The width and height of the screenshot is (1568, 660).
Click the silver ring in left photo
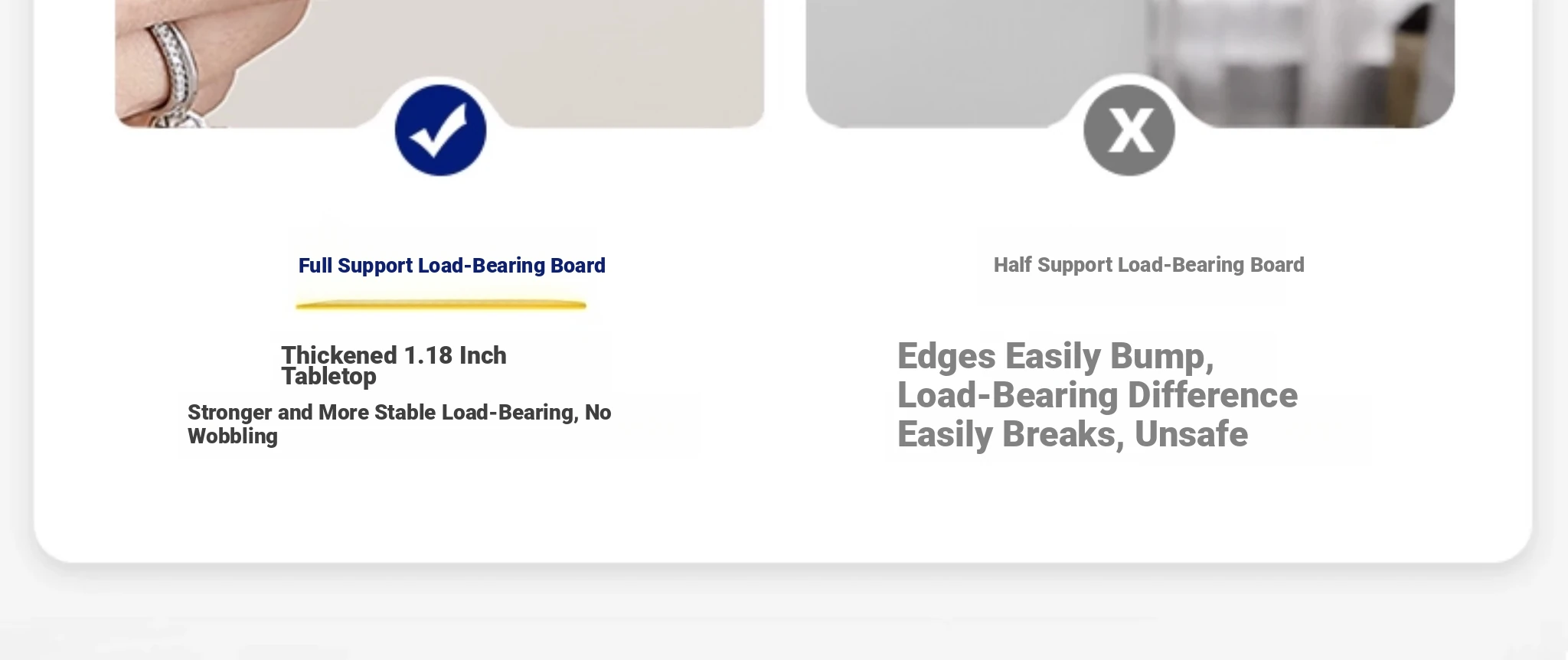(x=174, y=61)
